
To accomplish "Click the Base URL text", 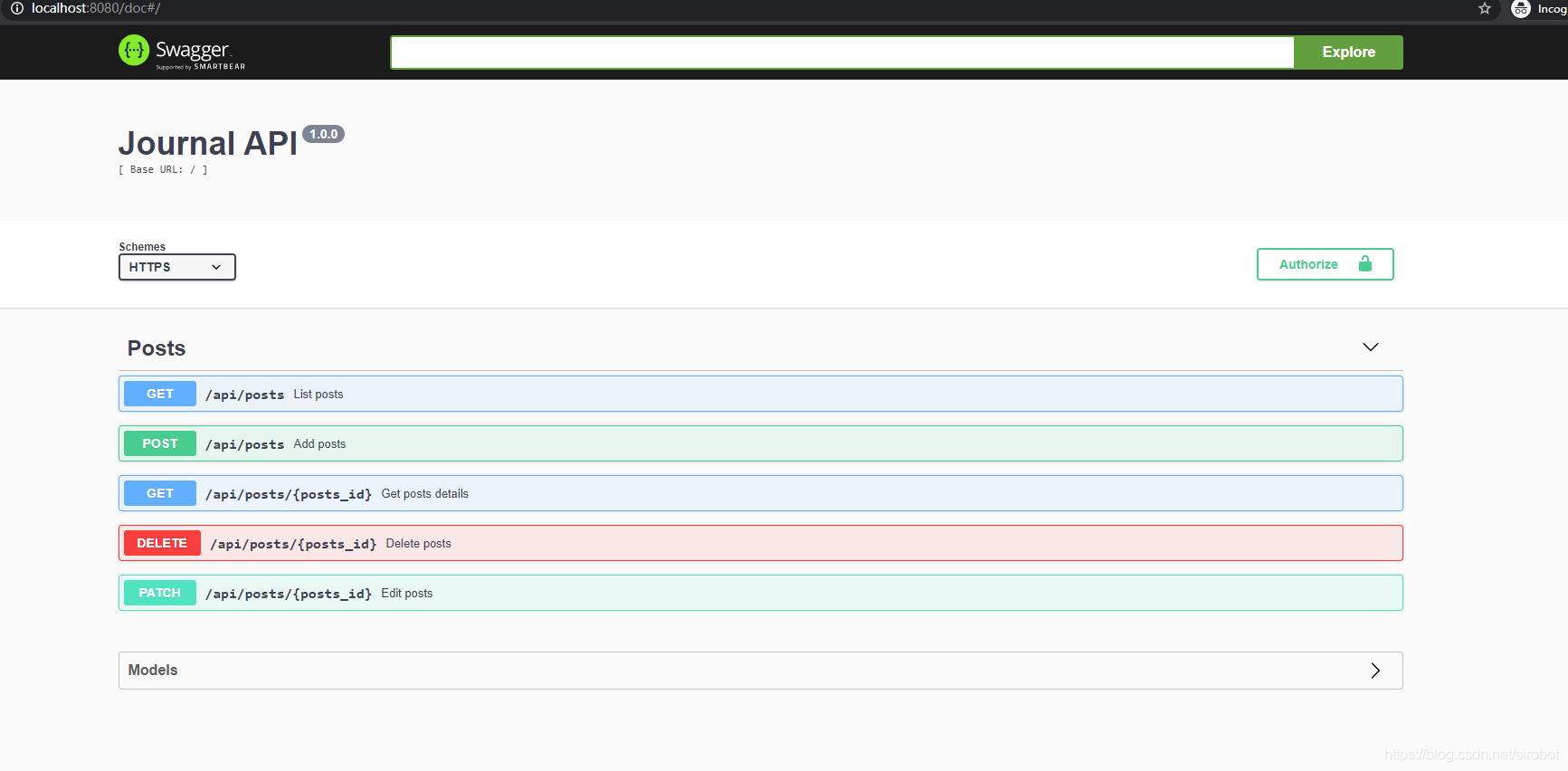I will (x=163, y=170).
